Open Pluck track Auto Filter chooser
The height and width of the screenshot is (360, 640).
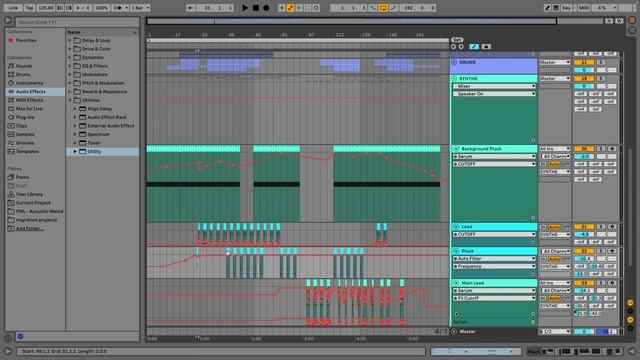click(x=494, y=259)
